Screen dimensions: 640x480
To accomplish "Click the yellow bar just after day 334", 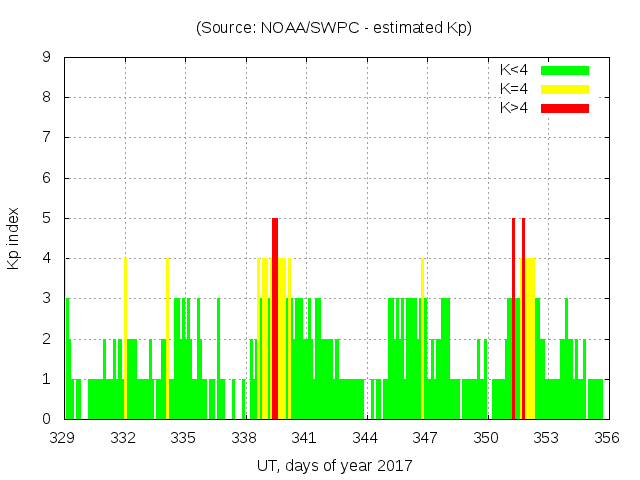I will point(167,338).
